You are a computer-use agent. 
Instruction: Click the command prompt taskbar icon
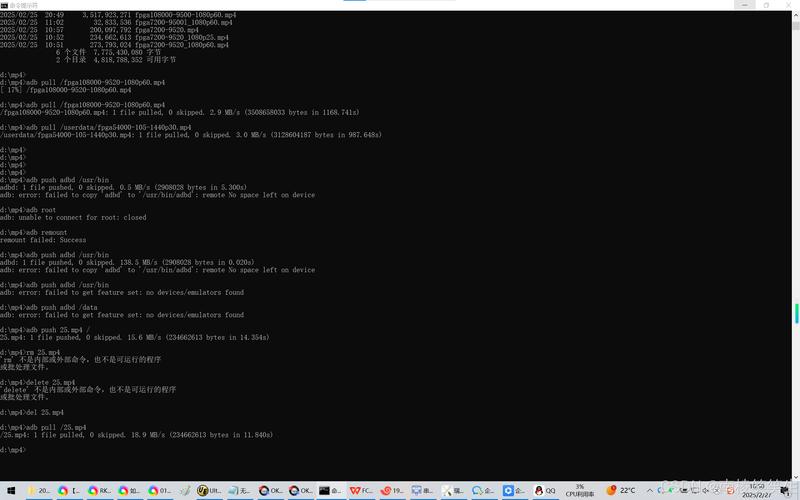point(330,490)
